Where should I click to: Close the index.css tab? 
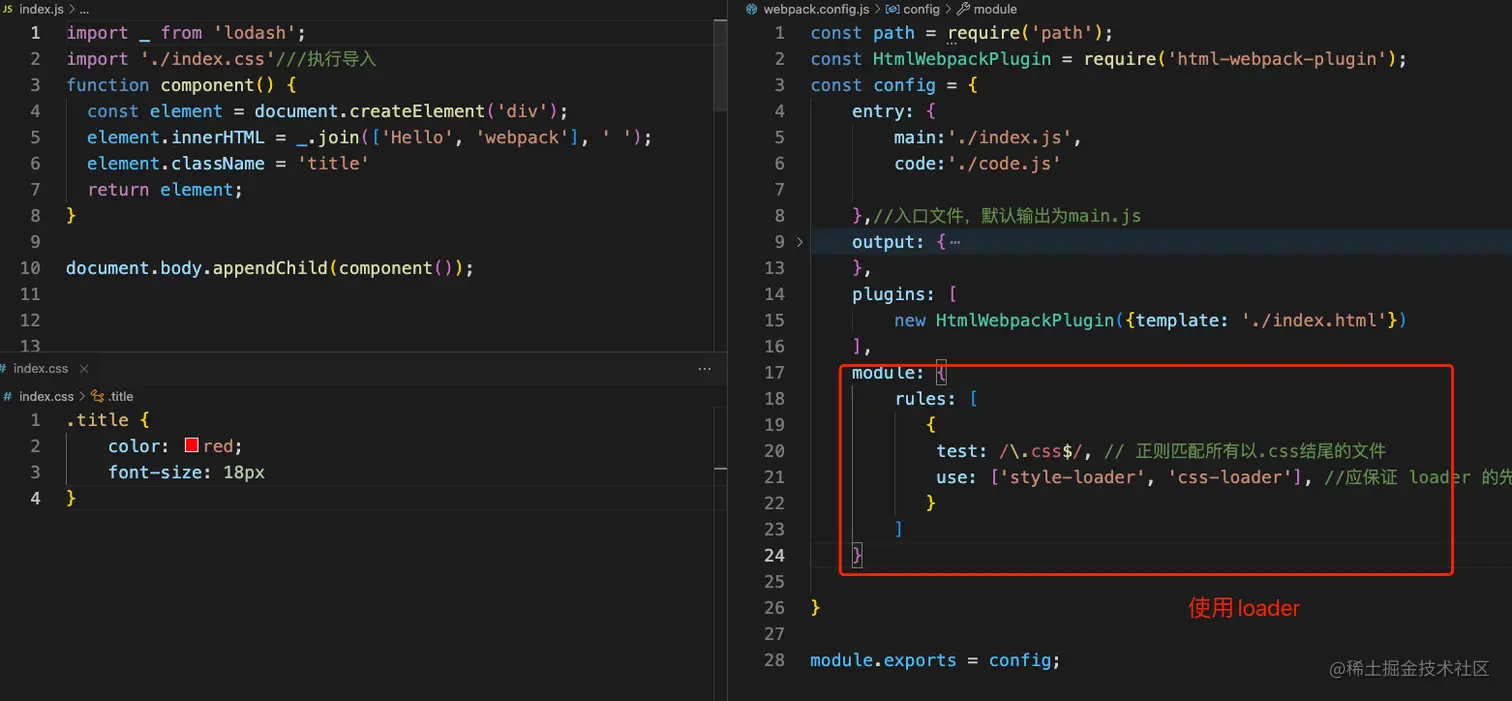coord(84,369)
